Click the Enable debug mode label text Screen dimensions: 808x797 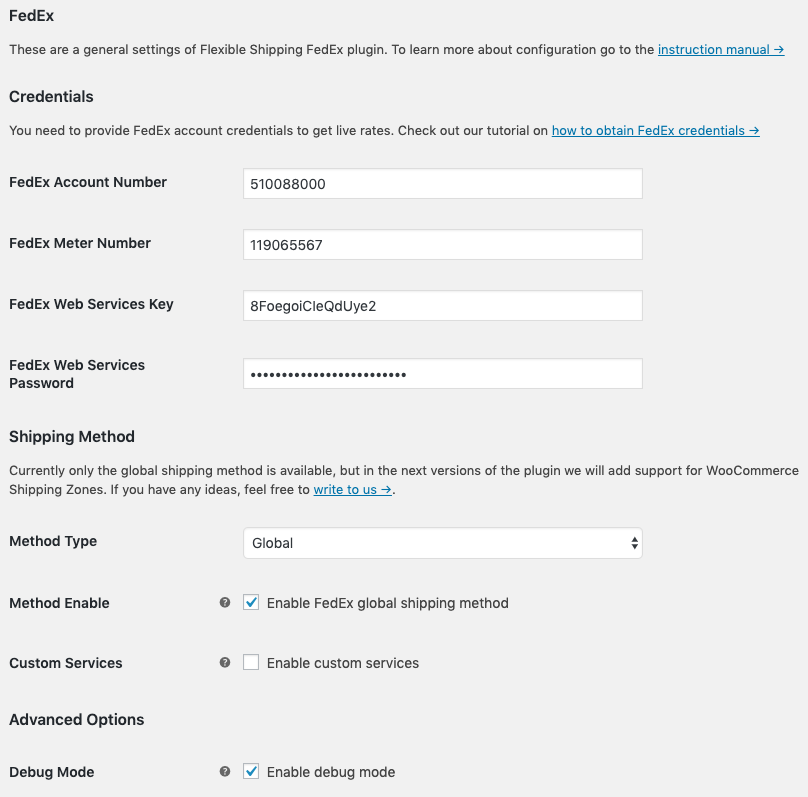tap(331, 772)
